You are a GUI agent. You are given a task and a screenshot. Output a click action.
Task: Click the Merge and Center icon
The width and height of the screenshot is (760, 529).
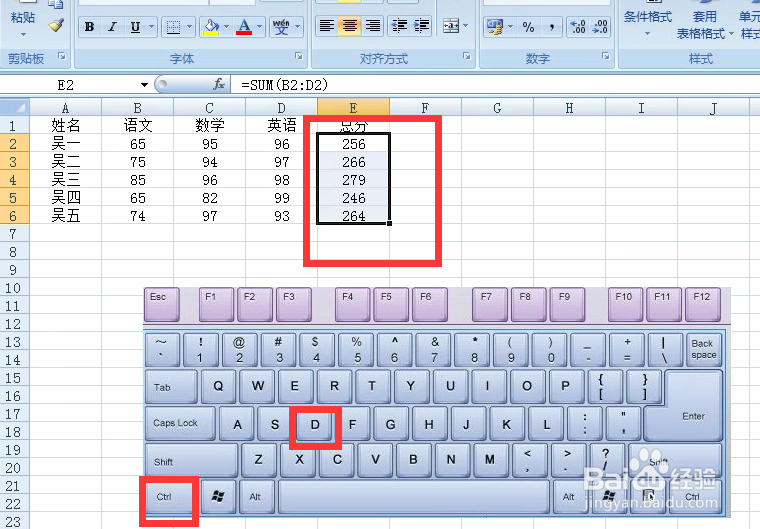[451, 26]
